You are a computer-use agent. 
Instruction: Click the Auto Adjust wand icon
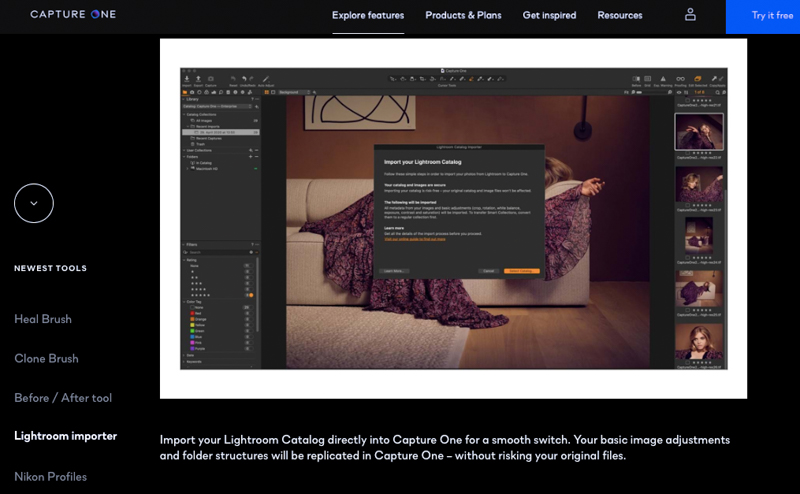(266, 79)
